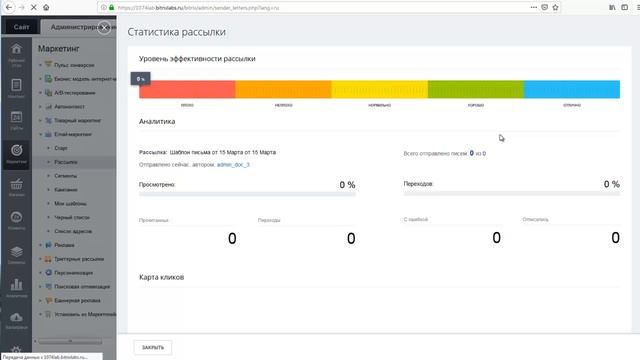Bookmark this page with star icon
This screenshot has height=360, width=640.
pyautogui.click(x=555, y=7)
